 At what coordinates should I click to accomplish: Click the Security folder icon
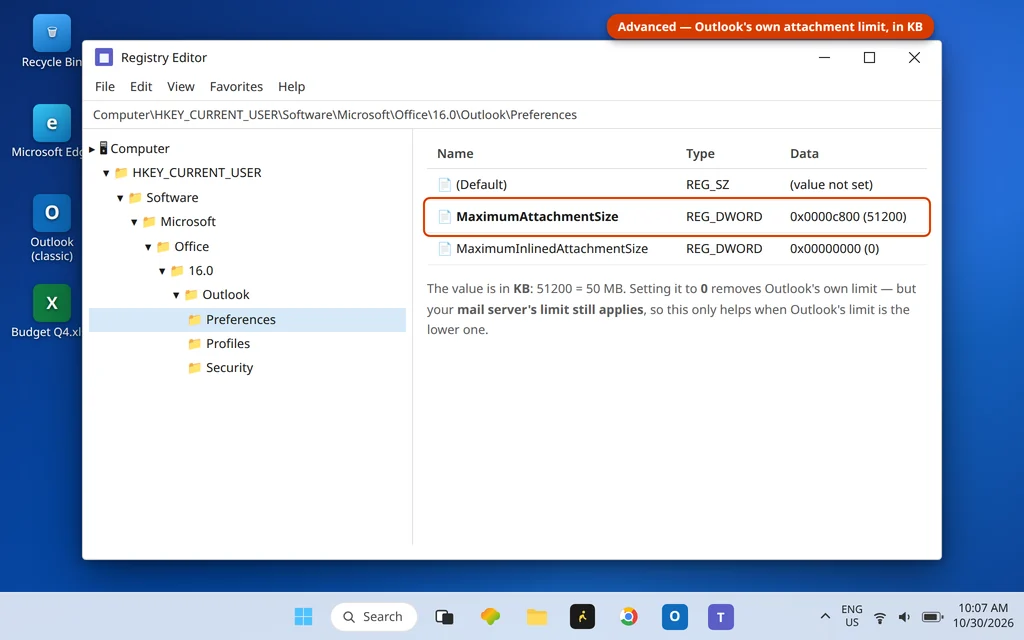click(195, 368)
